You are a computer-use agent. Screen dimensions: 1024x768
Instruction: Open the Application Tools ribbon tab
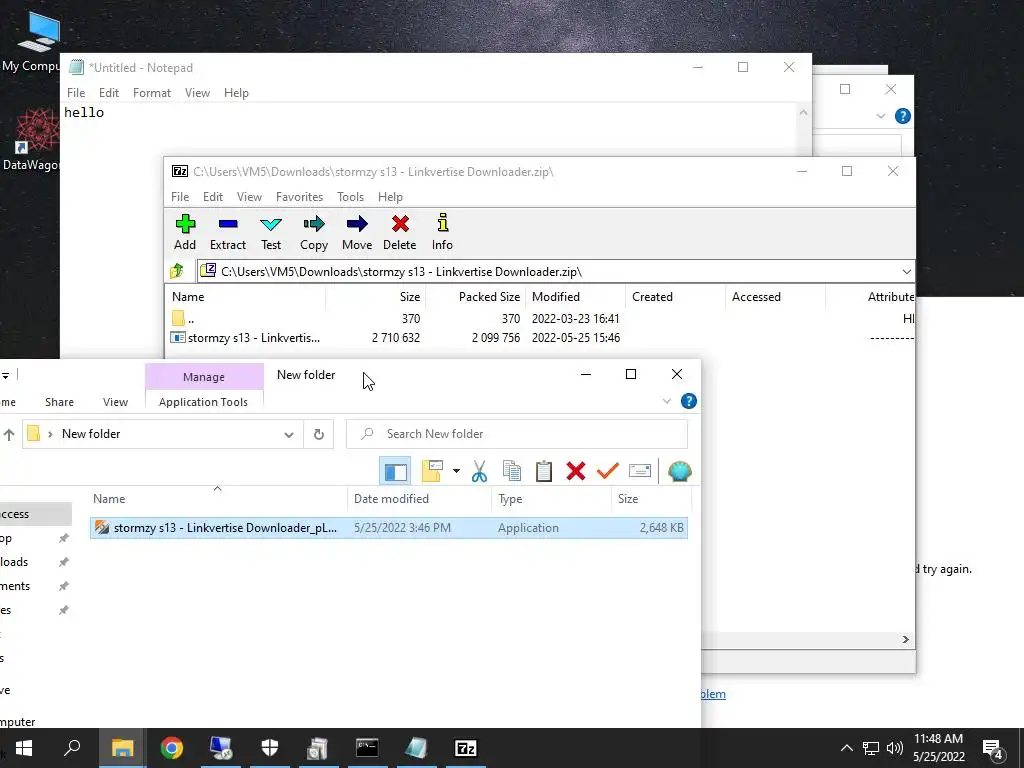[x=203, y=402]
